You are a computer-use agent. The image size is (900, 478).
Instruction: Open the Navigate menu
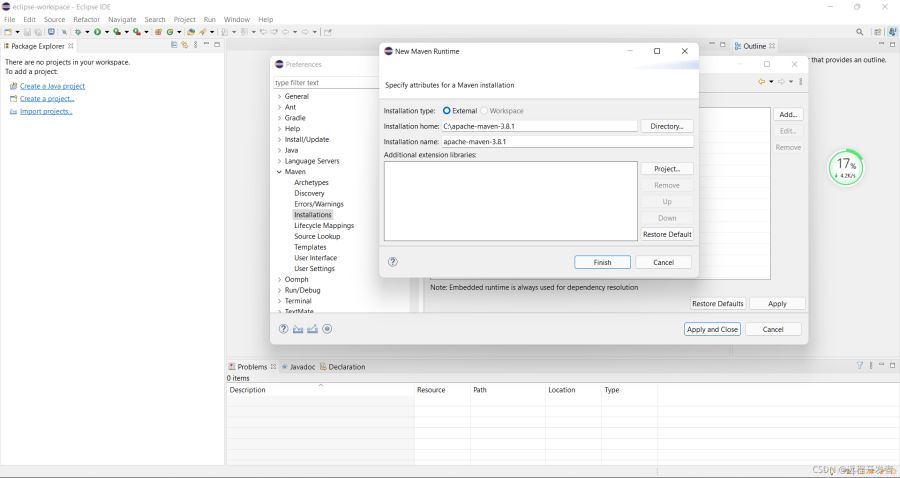(122, 20)
